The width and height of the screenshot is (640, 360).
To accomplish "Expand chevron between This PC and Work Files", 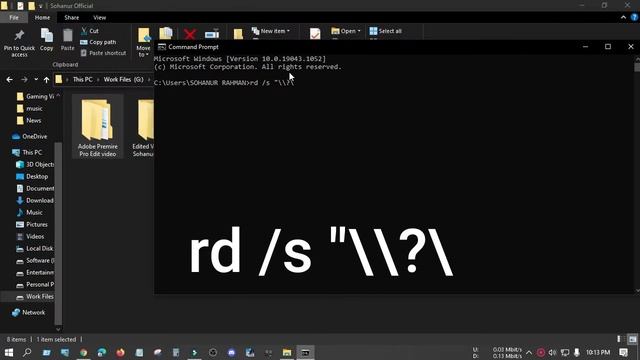I will pyautogui.click(x=98, y=80).
